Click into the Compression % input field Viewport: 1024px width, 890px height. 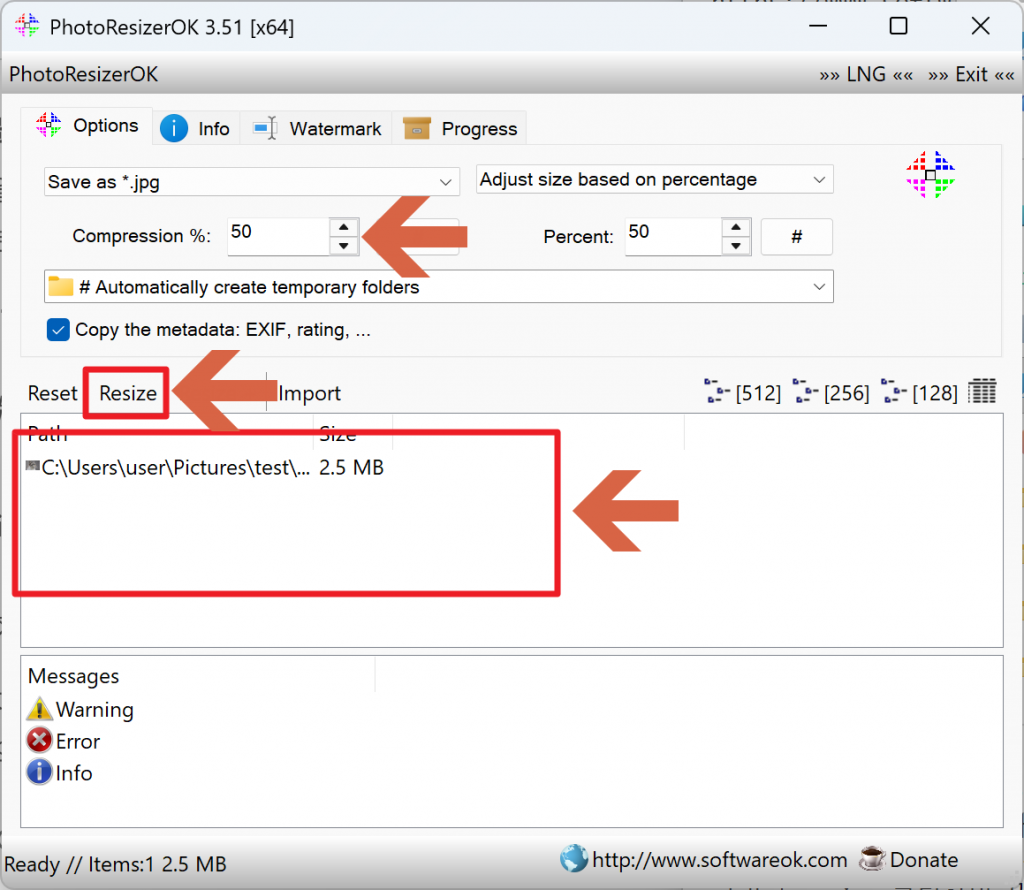(279, 236)
